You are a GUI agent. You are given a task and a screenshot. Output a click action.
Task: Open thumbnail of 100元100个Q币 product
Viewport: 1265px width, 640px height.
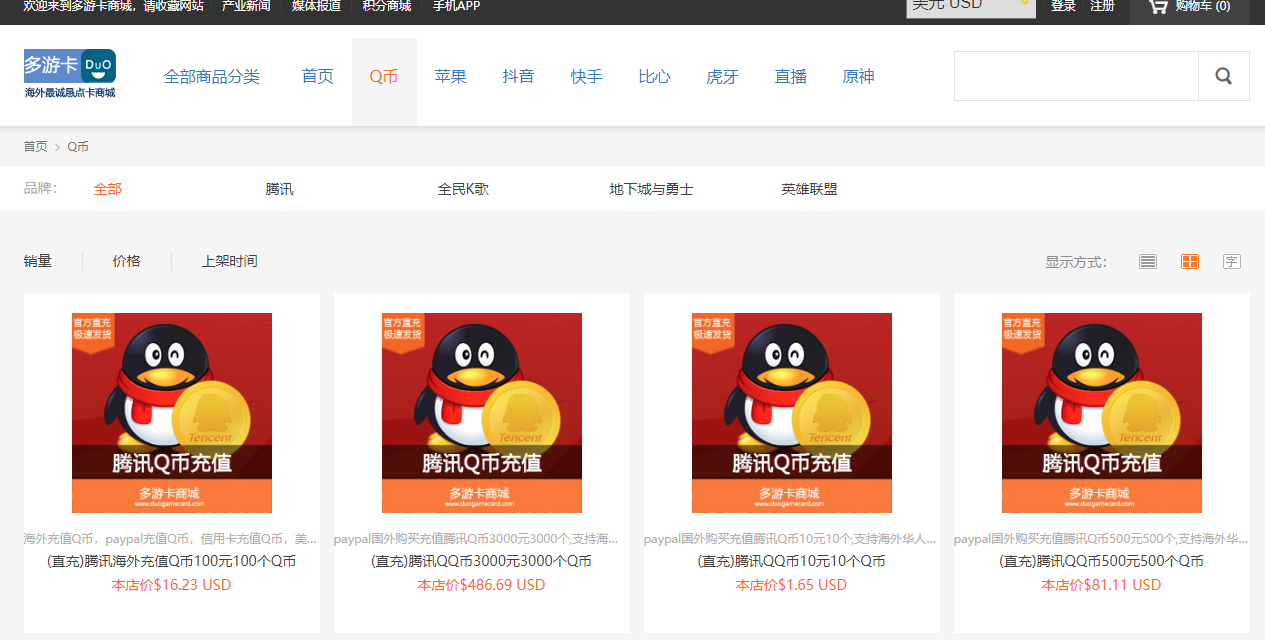click(x=172, y=413)
